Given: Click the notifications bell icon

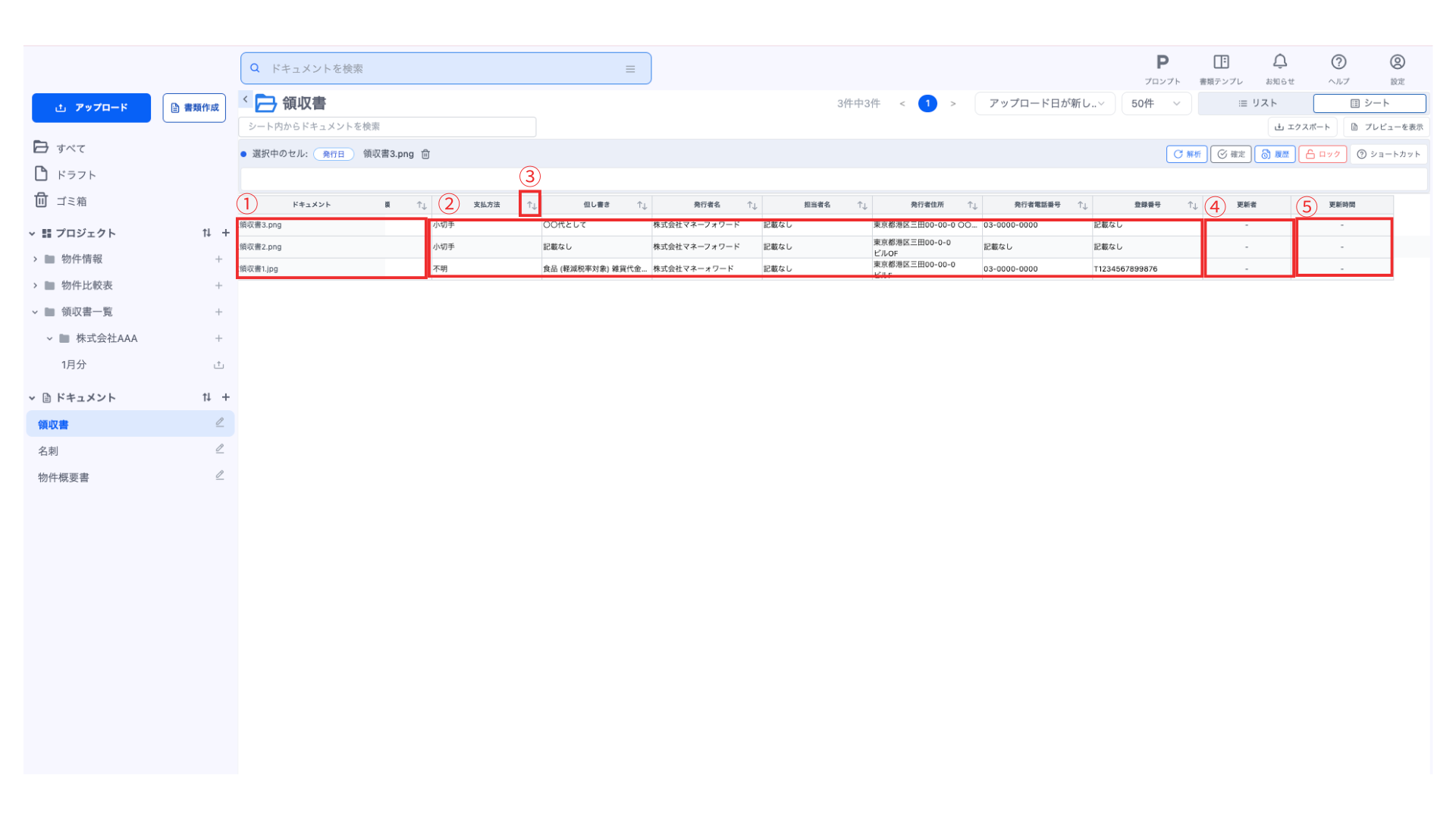Looking at the screenshot, I should 1280,62.
